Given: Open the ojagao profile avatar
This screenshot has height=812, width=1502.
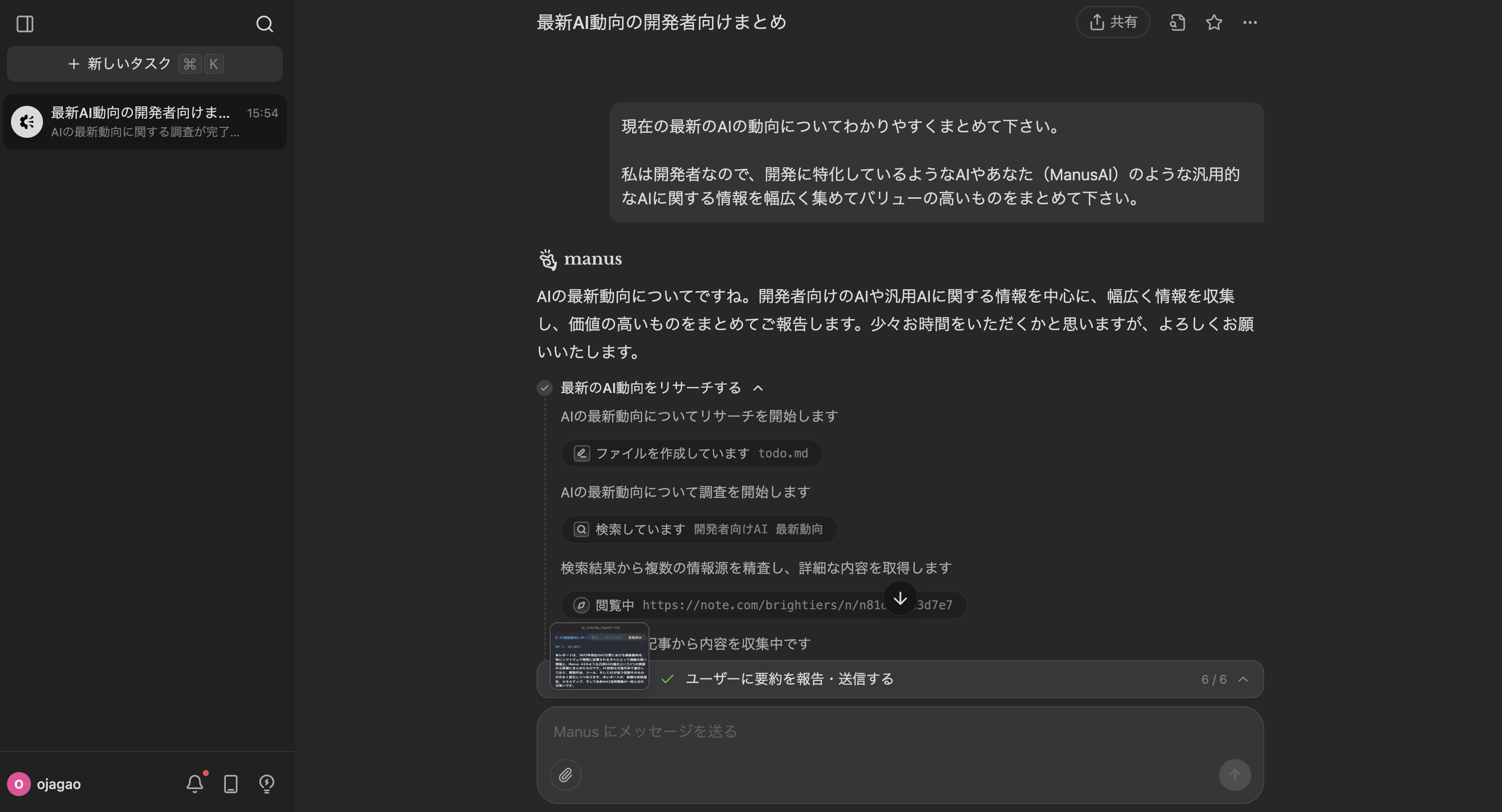Looking at the screenshot, I should coord(19,784).
